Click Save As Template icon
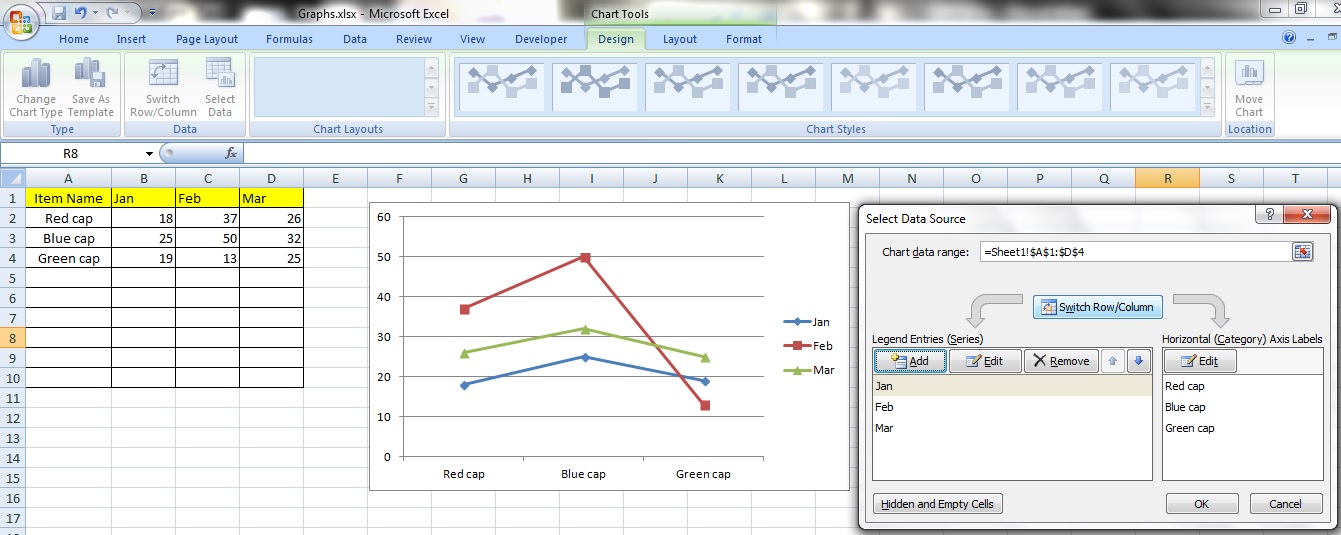 pyautogui.click(x=90, y=75)
